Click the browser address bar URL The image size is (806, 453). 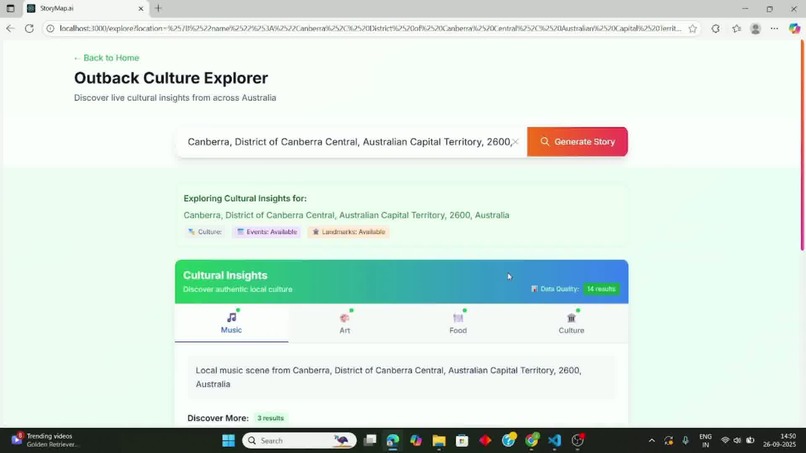click(x=370, y=29)
